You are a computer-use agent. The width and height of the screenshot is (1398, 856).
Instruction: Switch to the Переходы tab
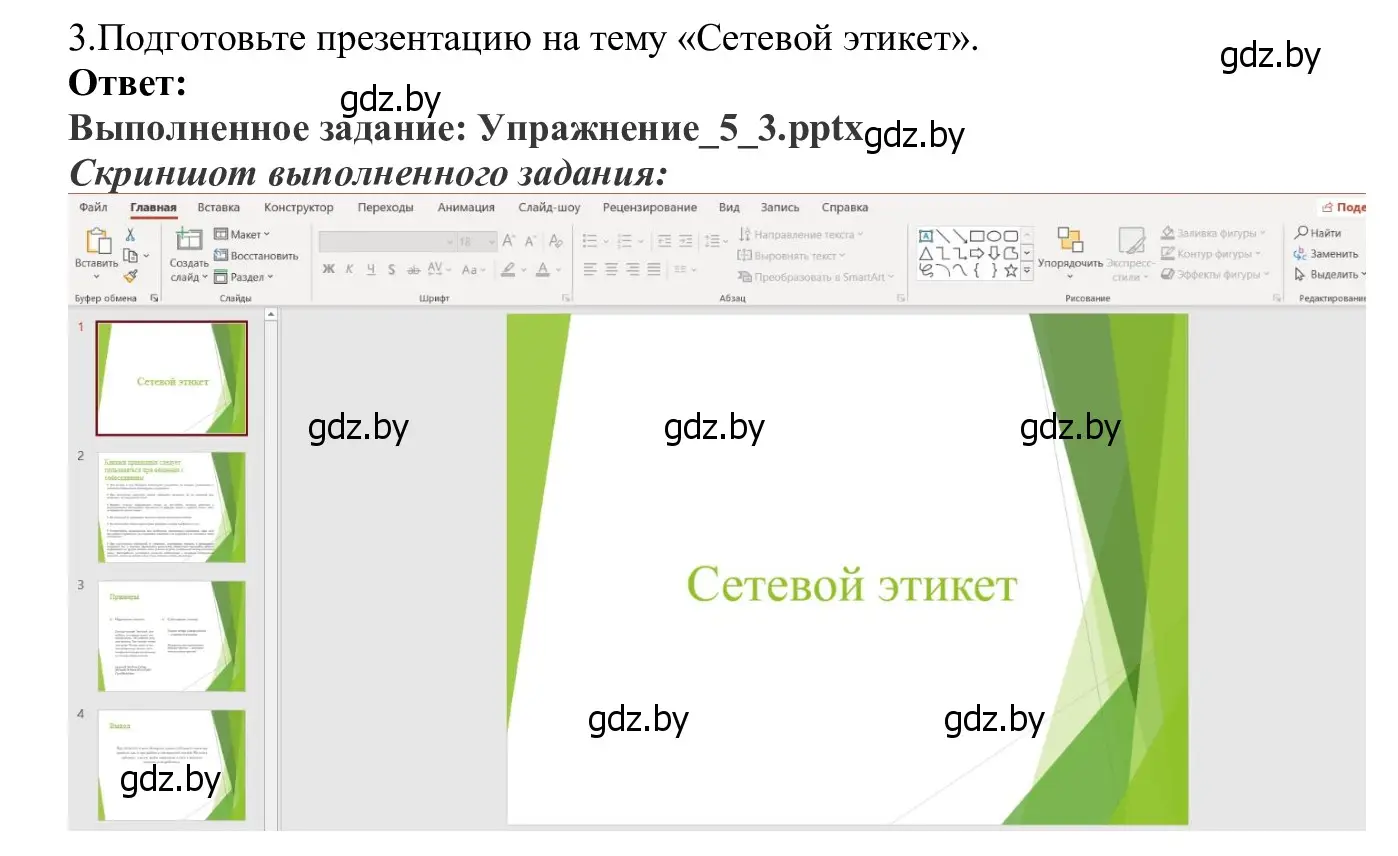(x=385, y=207)
